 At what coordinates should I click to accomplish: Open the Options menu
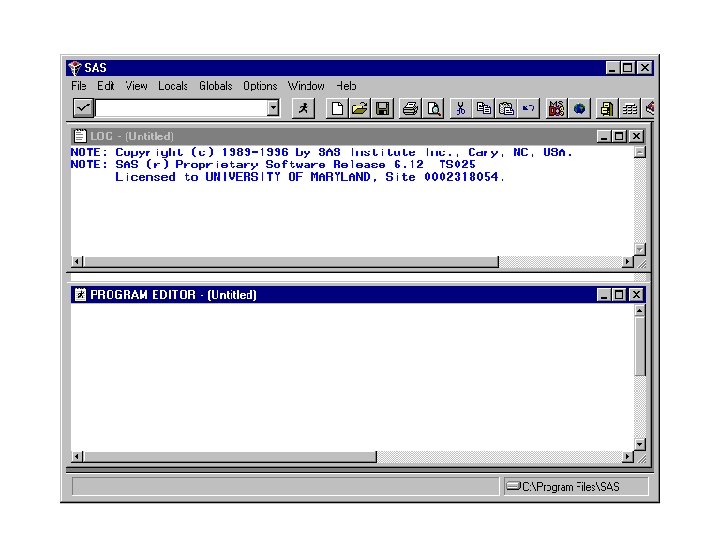tap(260, 86)
